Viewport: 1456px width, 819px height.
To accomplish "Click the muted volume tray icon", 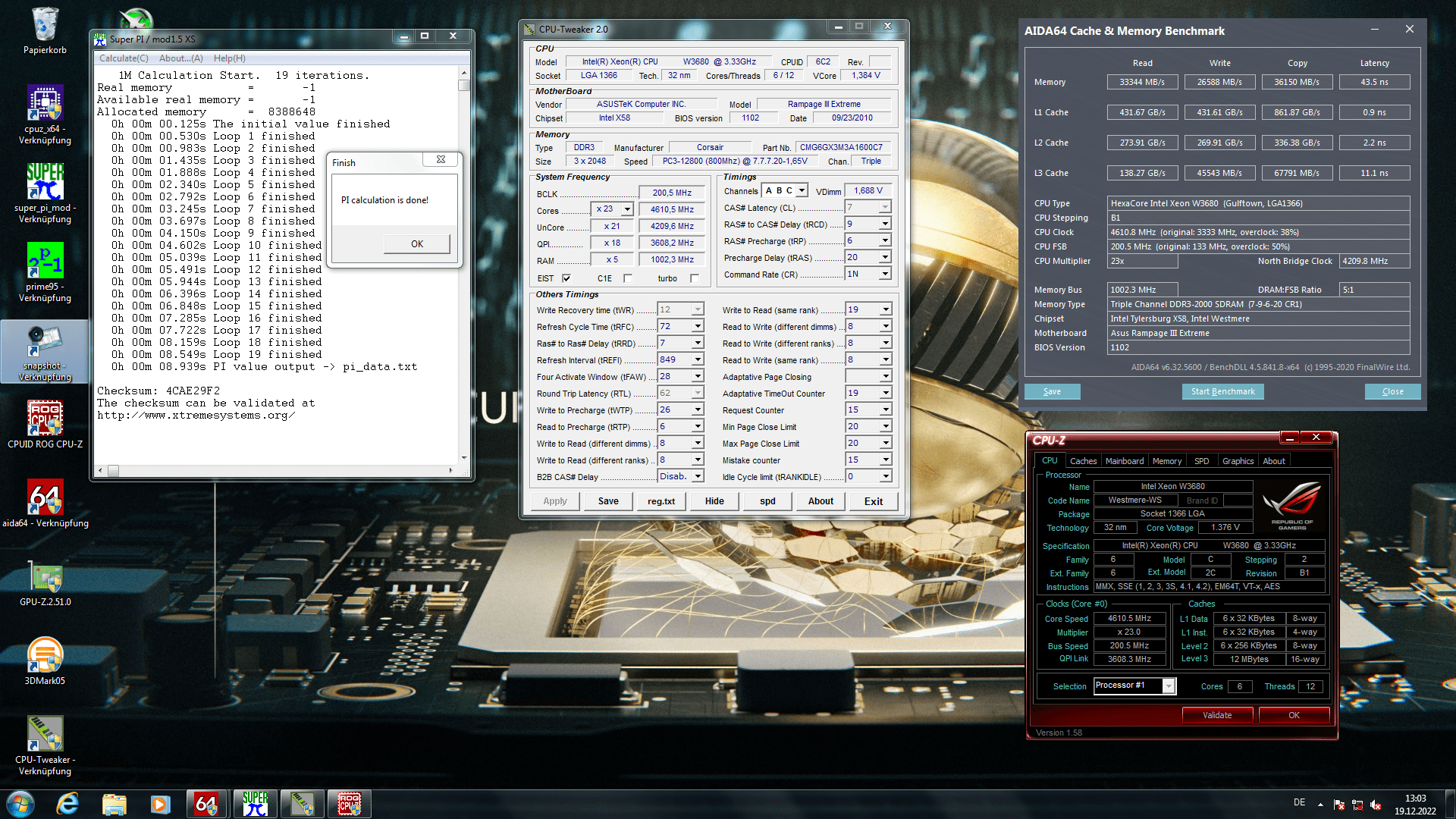I will (x=1376, y=805).
